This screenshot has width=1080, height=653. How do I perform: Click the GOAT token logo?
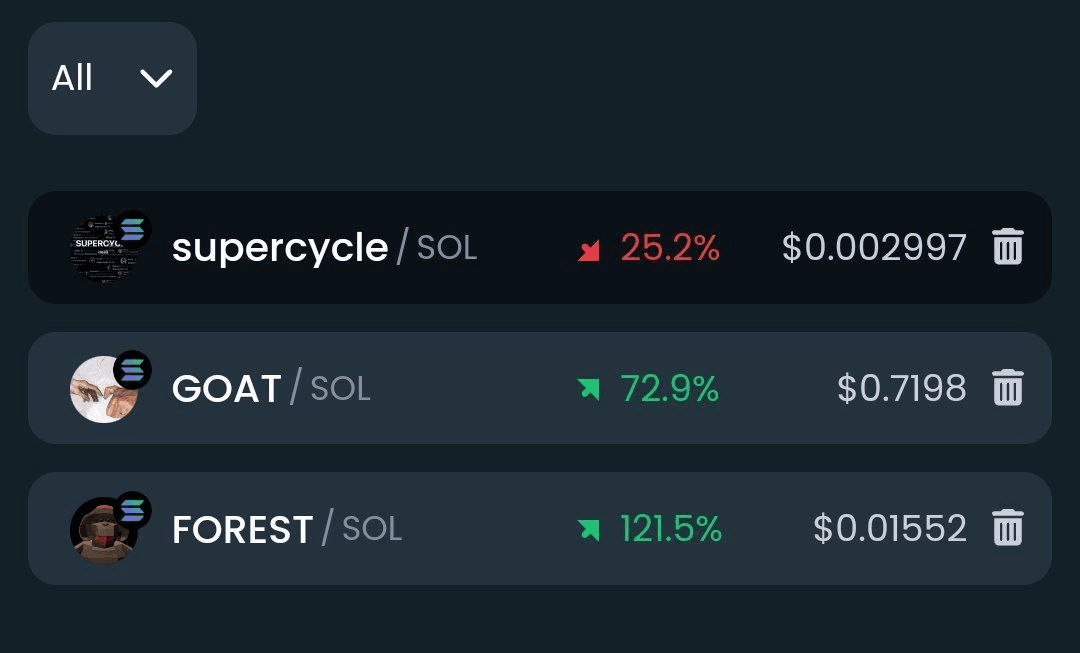coord(104,389)
